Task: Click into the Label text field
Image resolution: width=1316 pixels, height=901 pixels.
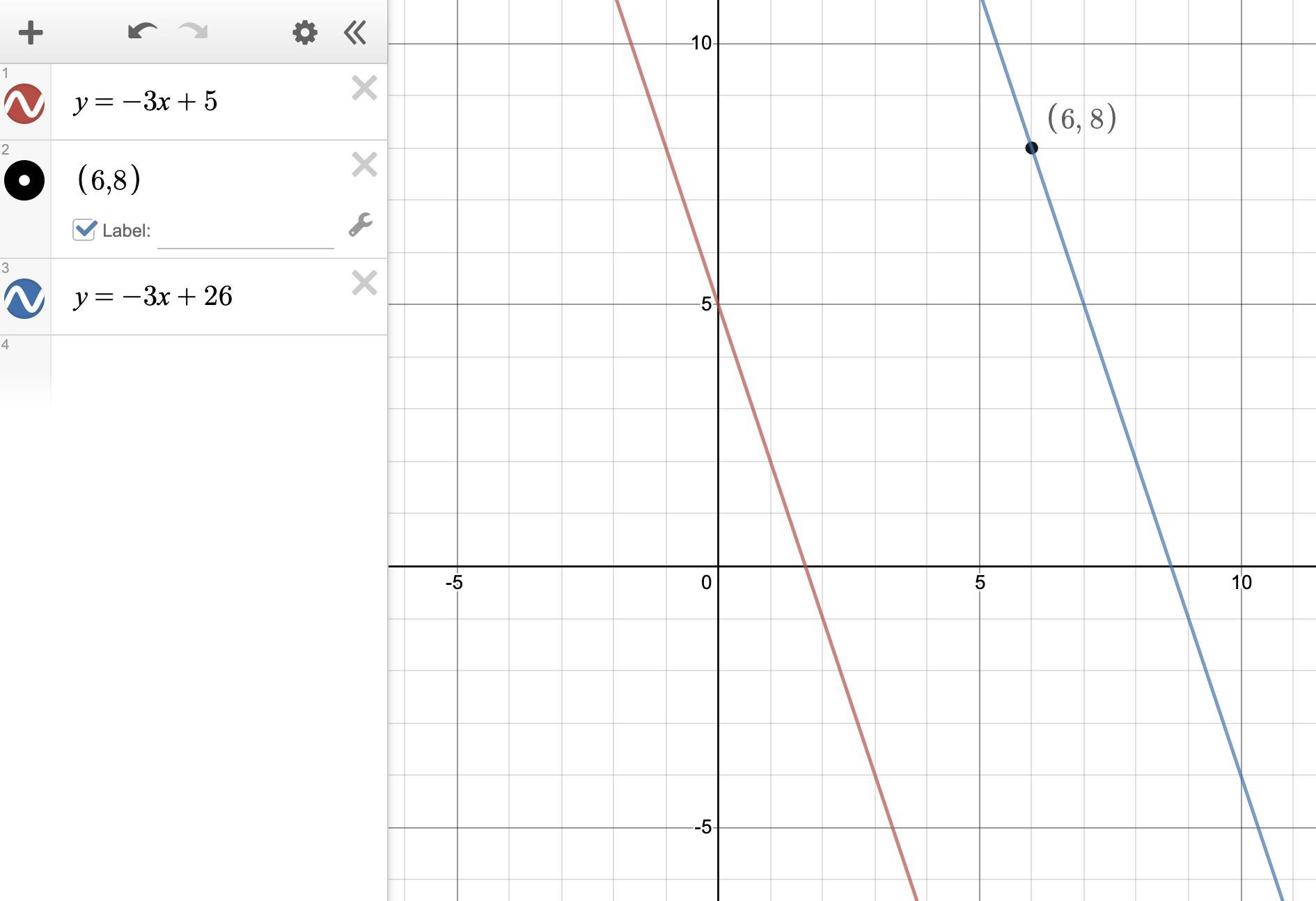Action: pos(246,231)
